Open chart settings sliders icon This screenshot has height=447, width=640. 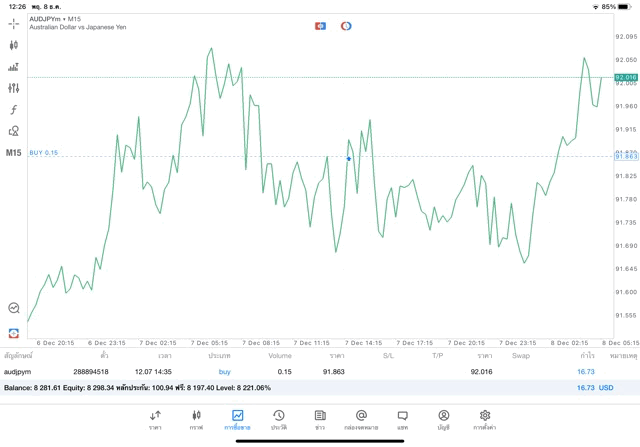[13, 88]
